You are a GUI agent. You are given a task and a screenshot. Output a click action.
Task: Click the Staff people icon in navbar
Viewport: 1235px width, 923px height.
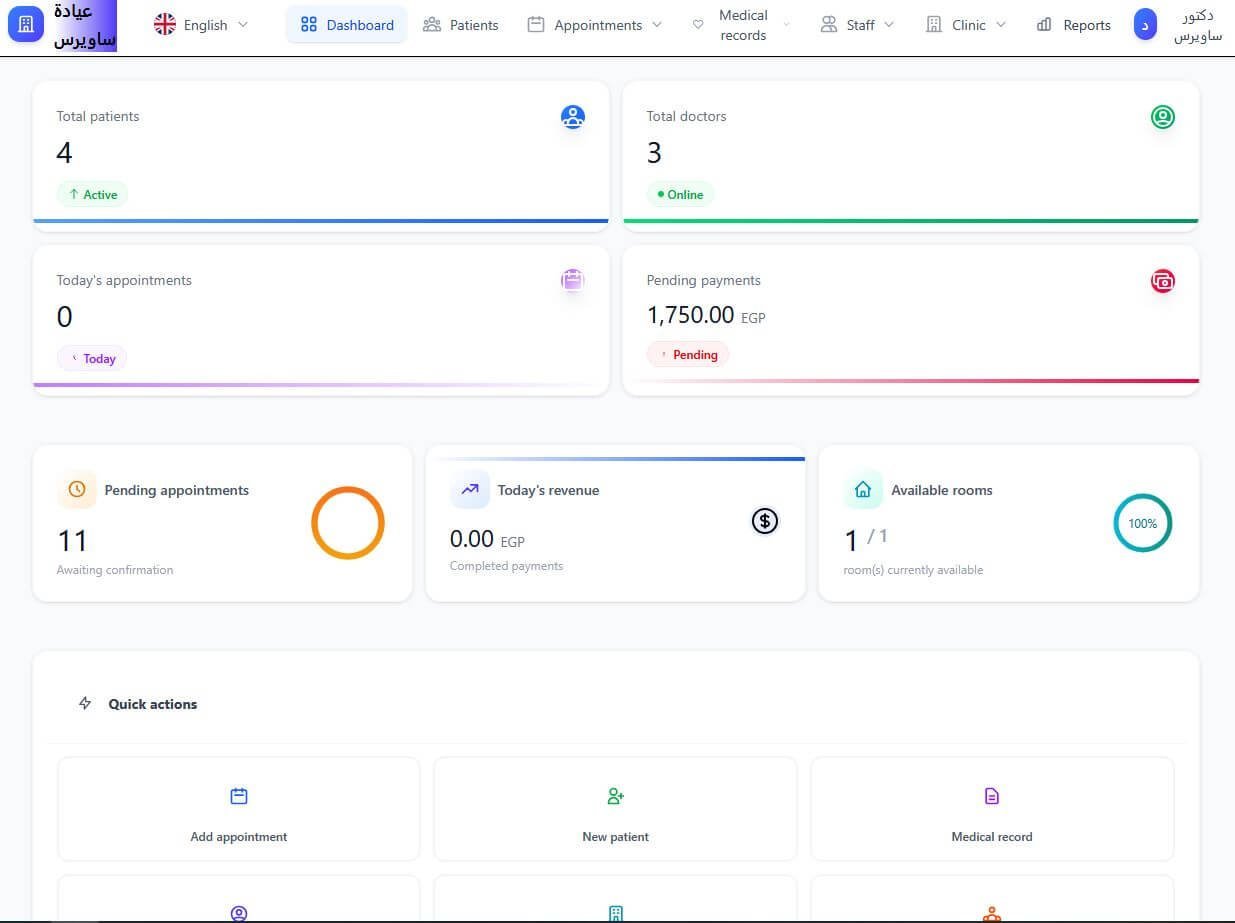[x=828, y=25]
